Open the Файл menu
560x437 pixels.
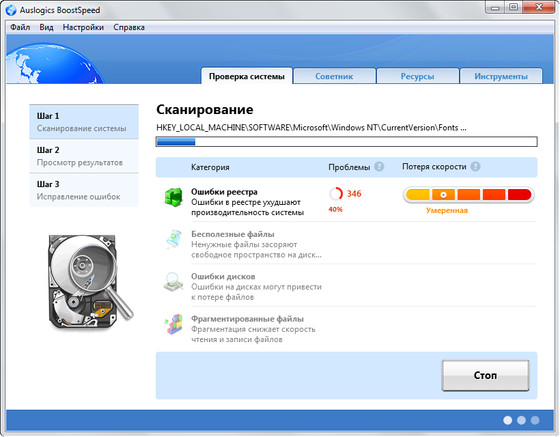click(x=20, y=27)
